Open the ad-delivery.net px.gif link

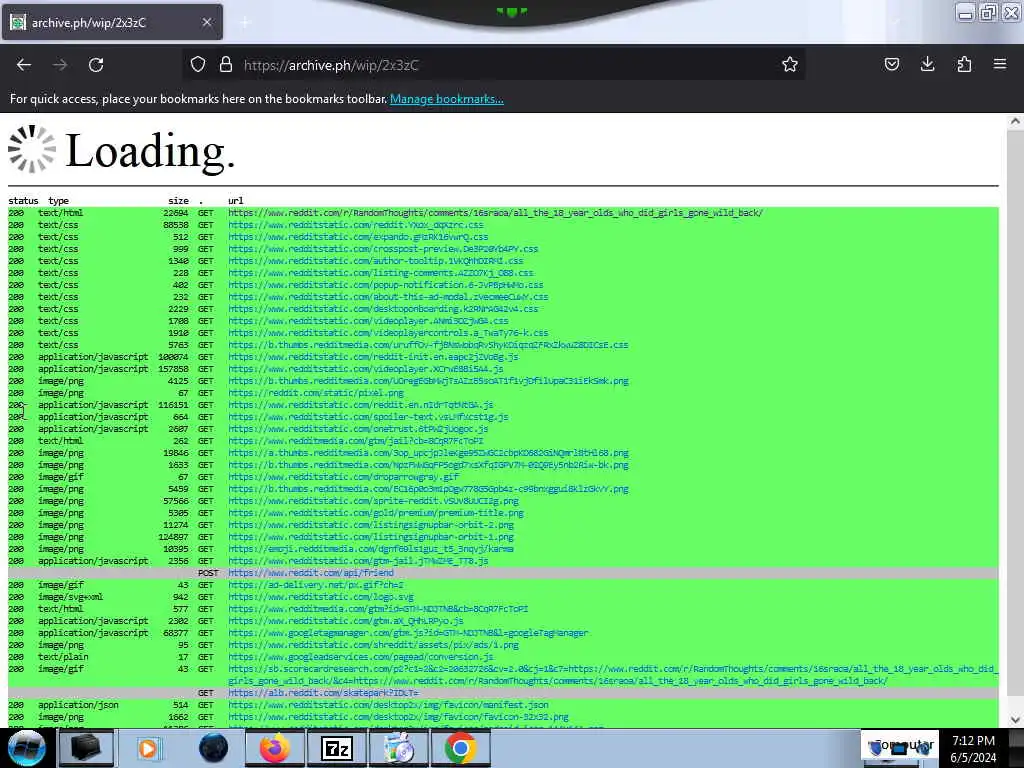(x=315, y=584)
